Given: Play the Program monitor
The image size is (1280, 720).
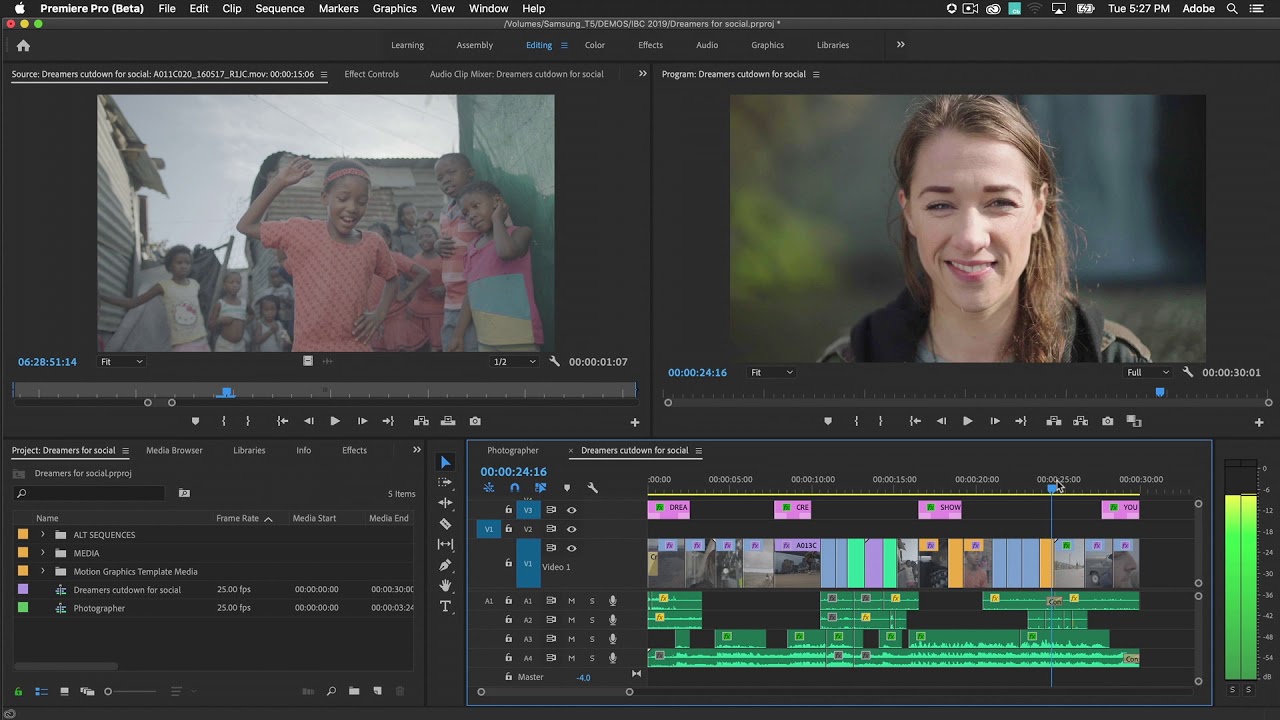Looking at the screenshot, I should click(967, 421).
